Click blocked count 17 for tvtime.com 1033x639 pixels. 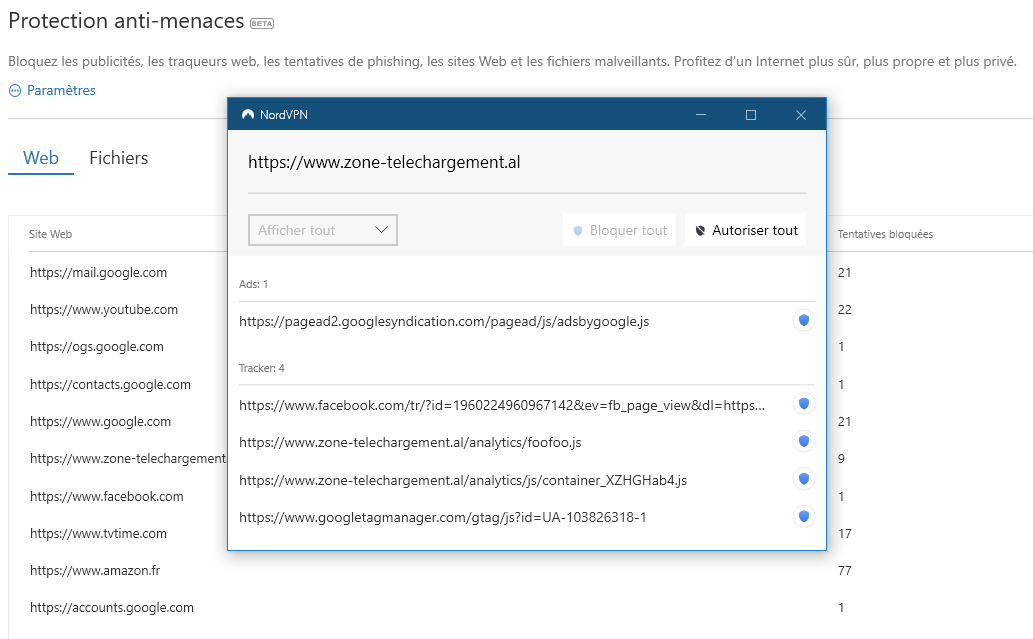tap(845, 534)
